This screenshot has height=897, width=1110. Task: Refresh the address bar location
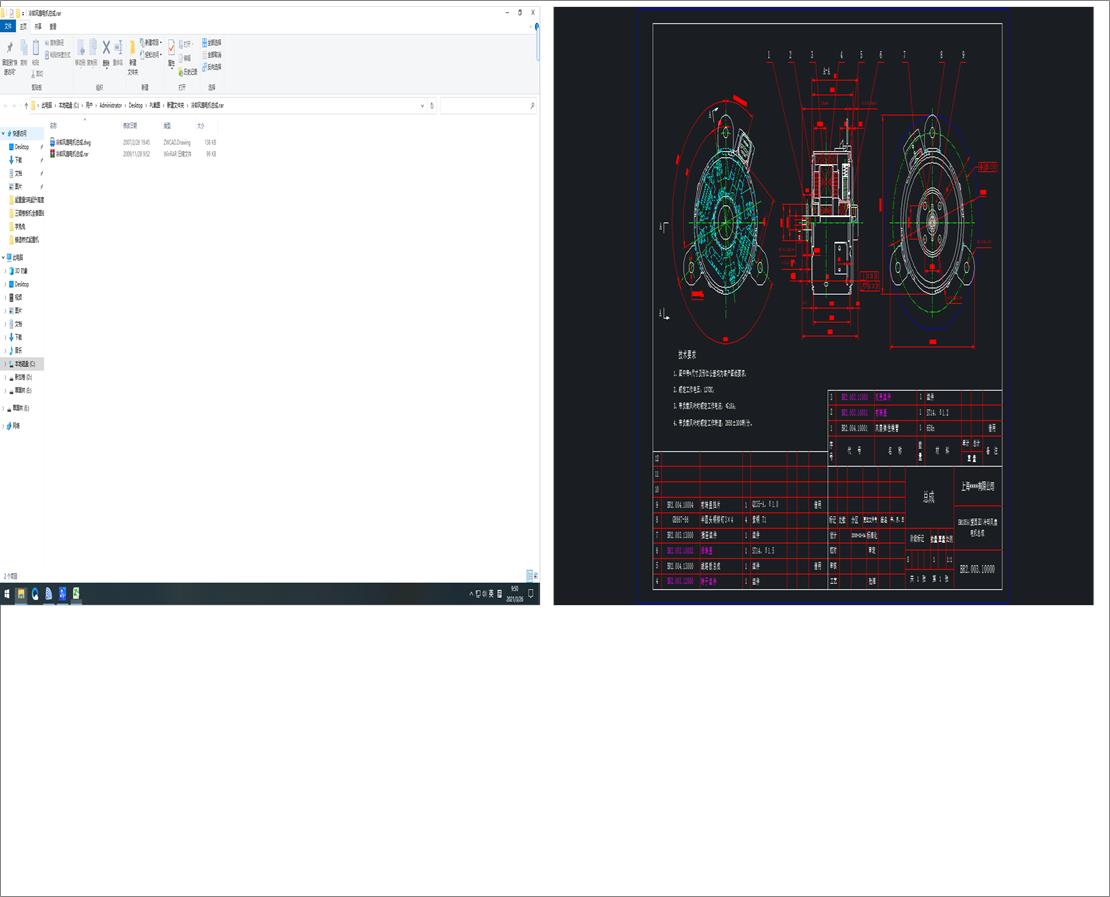point(432,105)
